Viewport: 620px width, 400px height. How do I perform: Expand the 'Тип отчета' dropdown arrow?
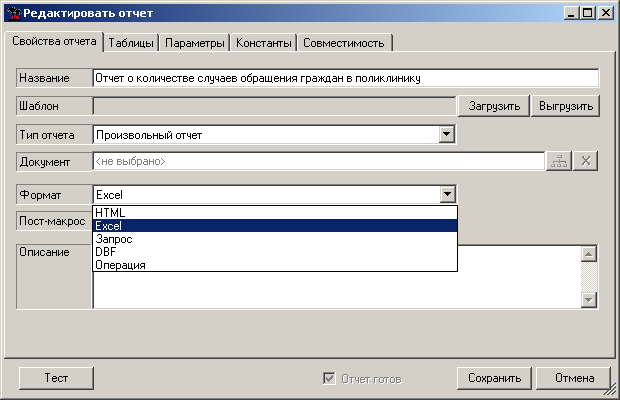447,134
